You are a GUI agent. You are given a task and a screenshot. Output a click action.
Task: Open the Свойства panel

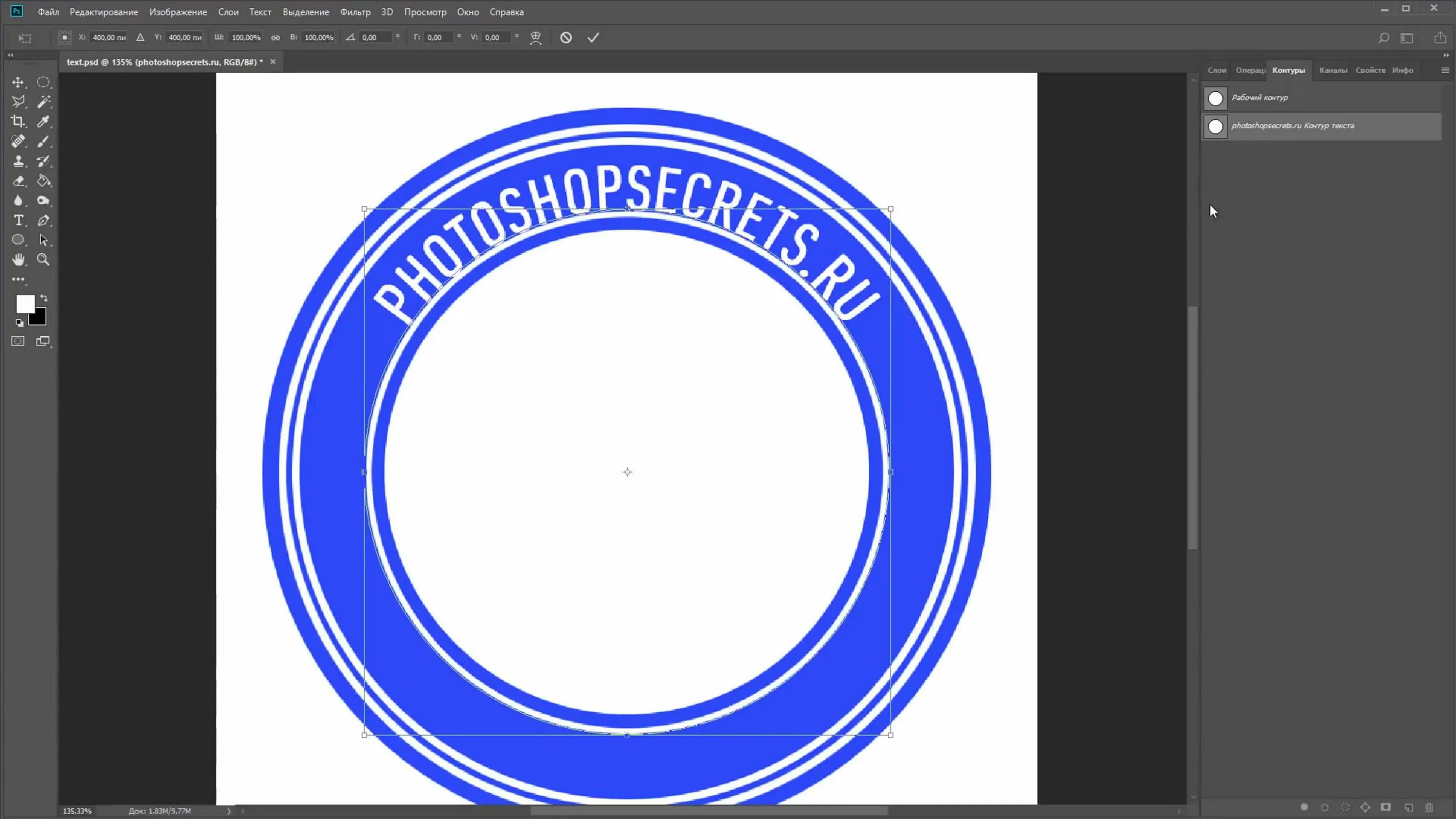[1370, 70]
